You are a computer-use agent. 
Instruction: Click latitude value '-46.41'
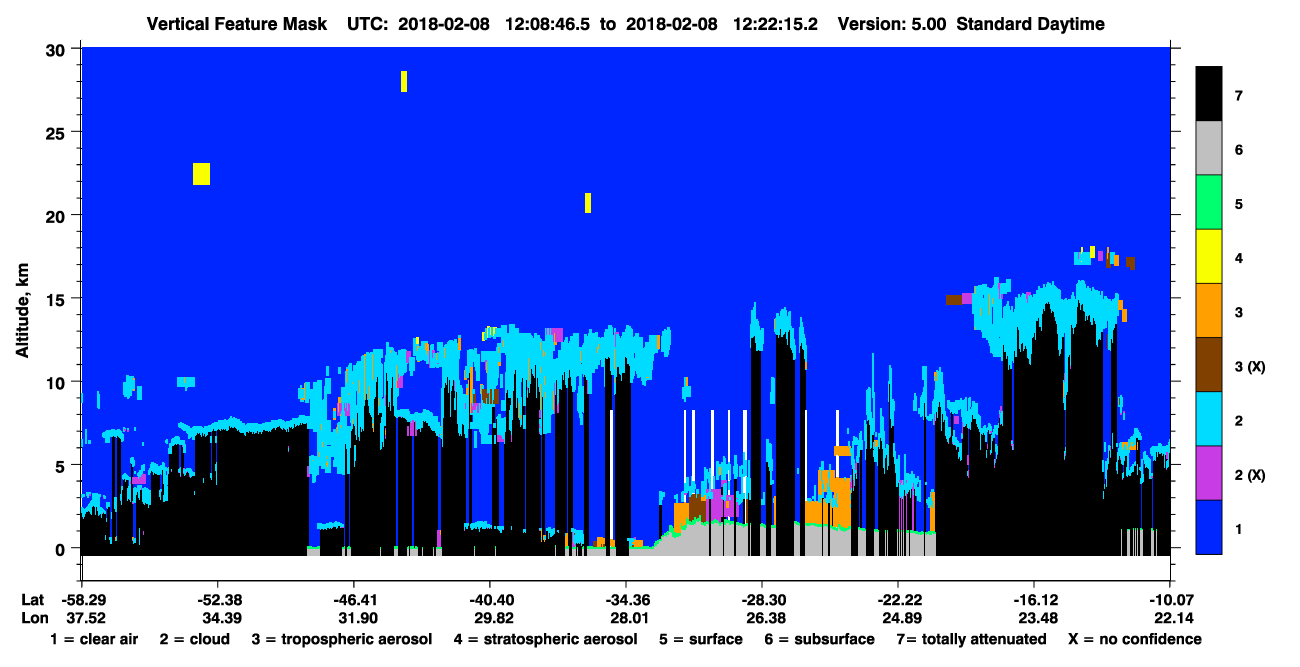pos(353,600)
